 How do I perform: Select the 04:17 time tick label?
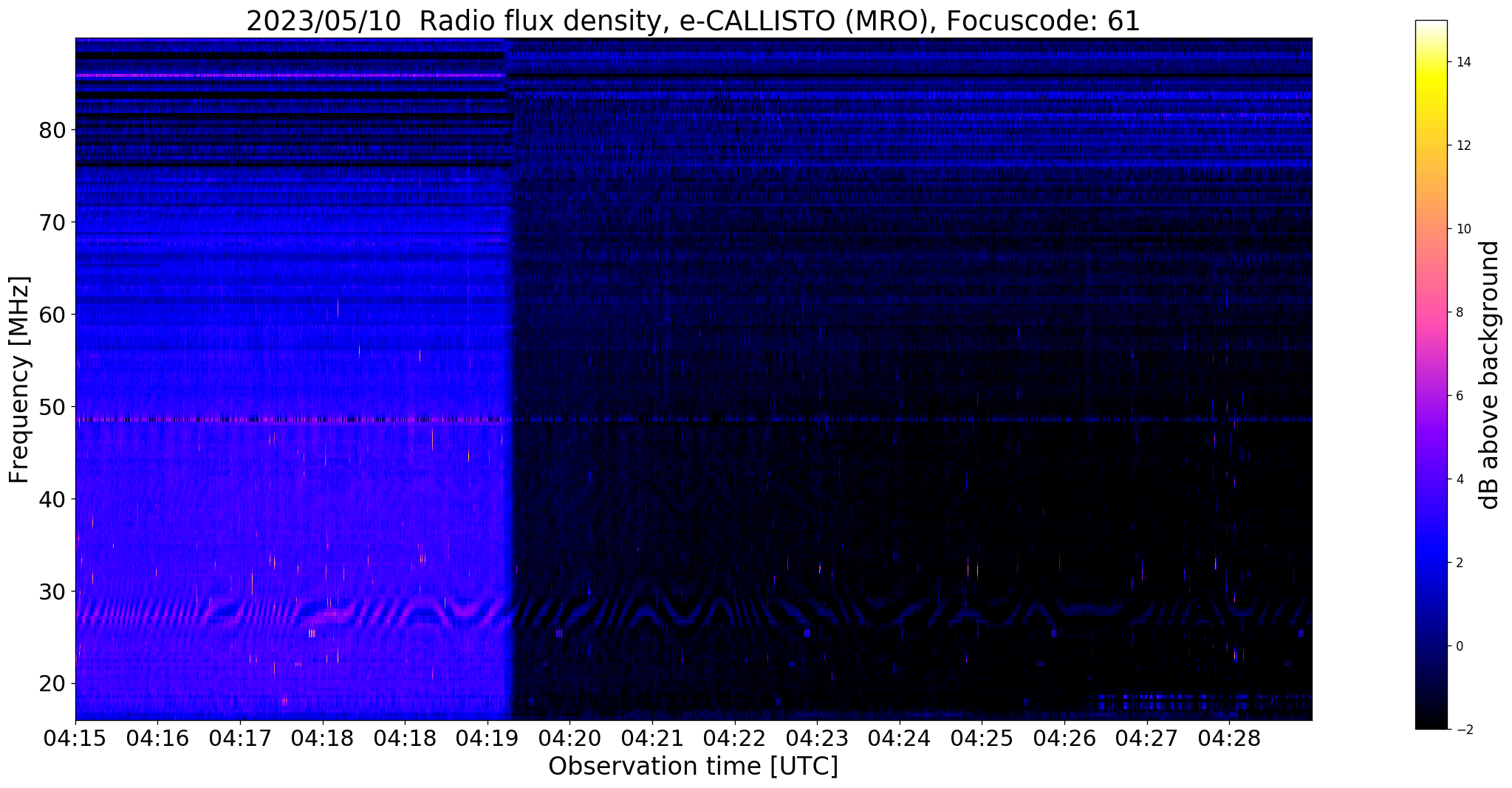click(240, 738)
